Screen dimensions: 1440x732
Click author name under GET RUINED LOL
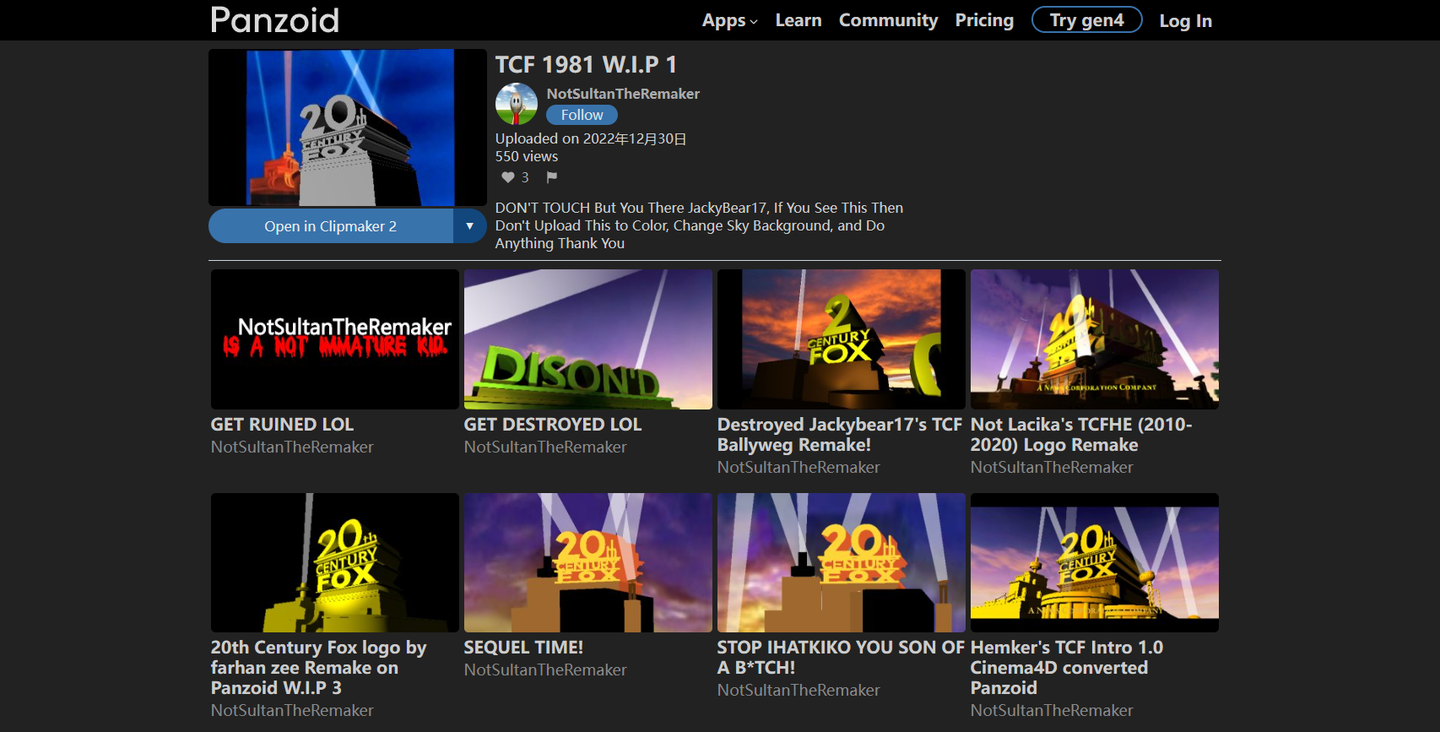click(x=292, y=447)
